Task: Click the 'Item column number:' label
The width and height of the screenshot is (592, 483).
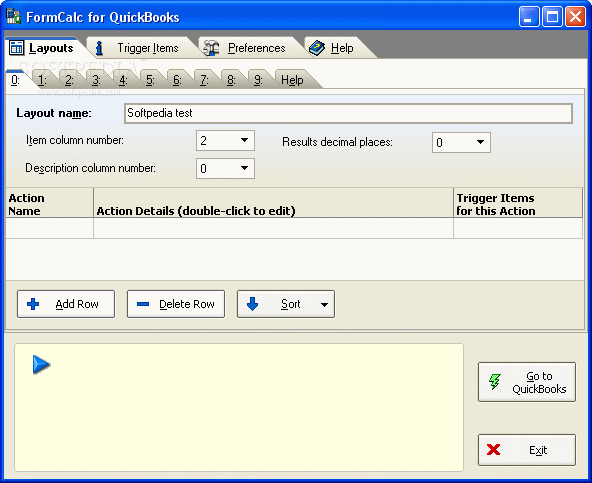Action: 74,140
